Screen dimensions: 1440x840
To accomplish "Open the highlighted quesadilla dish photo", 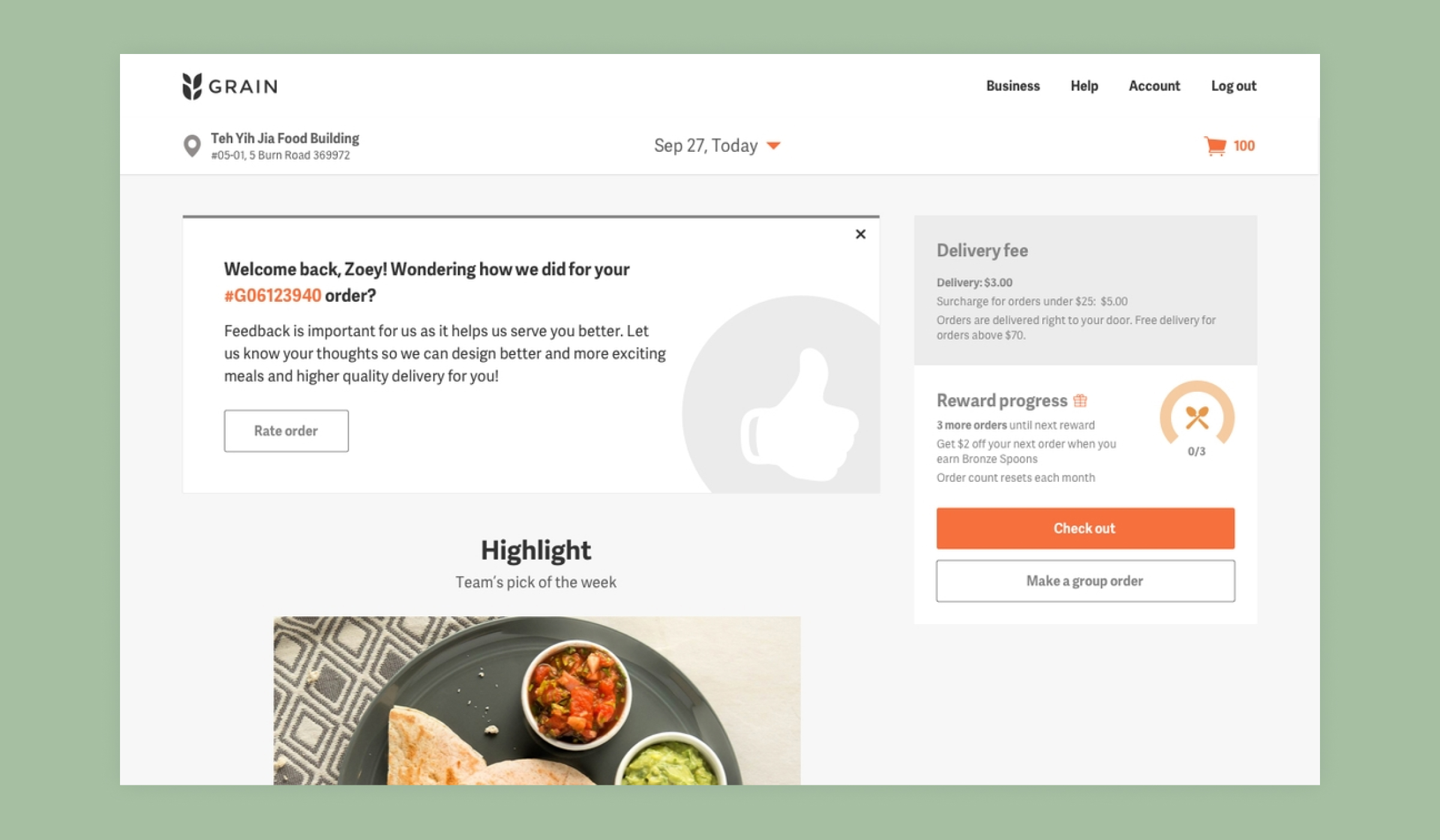I will click(537, 700).
